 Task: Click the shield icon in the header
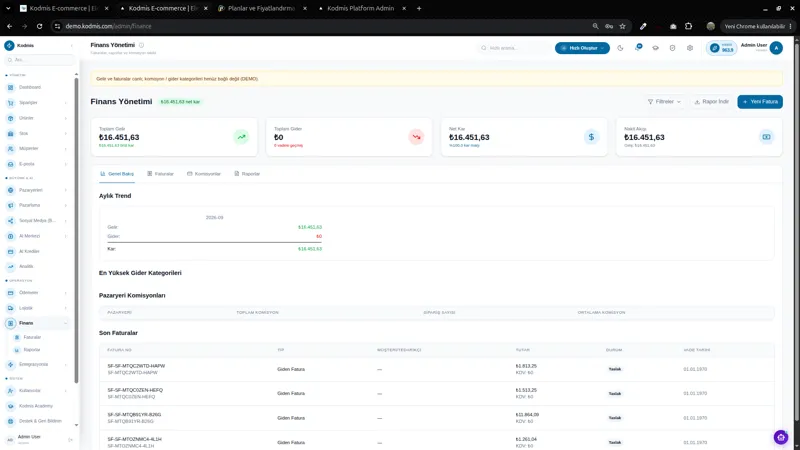tap(672, 48)
